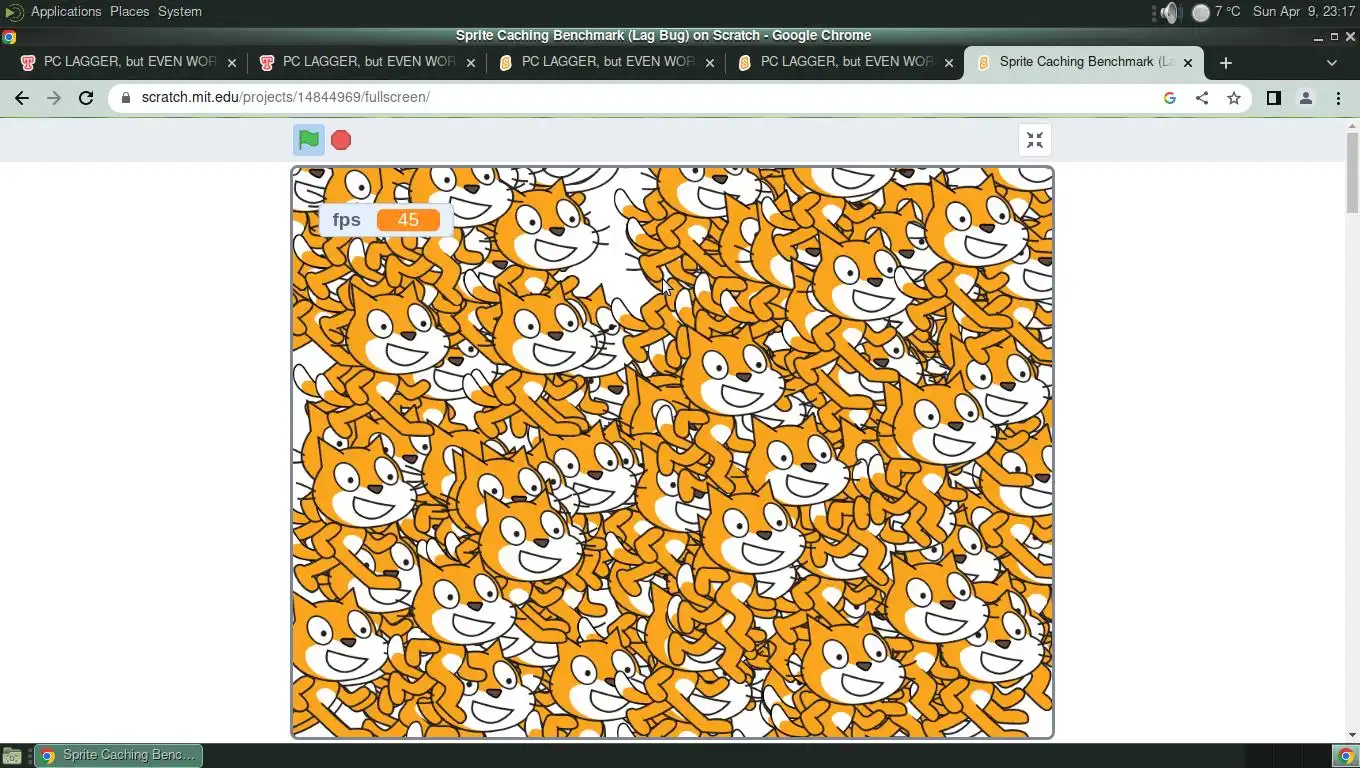Click the lock icon for site information
Screen dimensions: 1360x768
126,98
